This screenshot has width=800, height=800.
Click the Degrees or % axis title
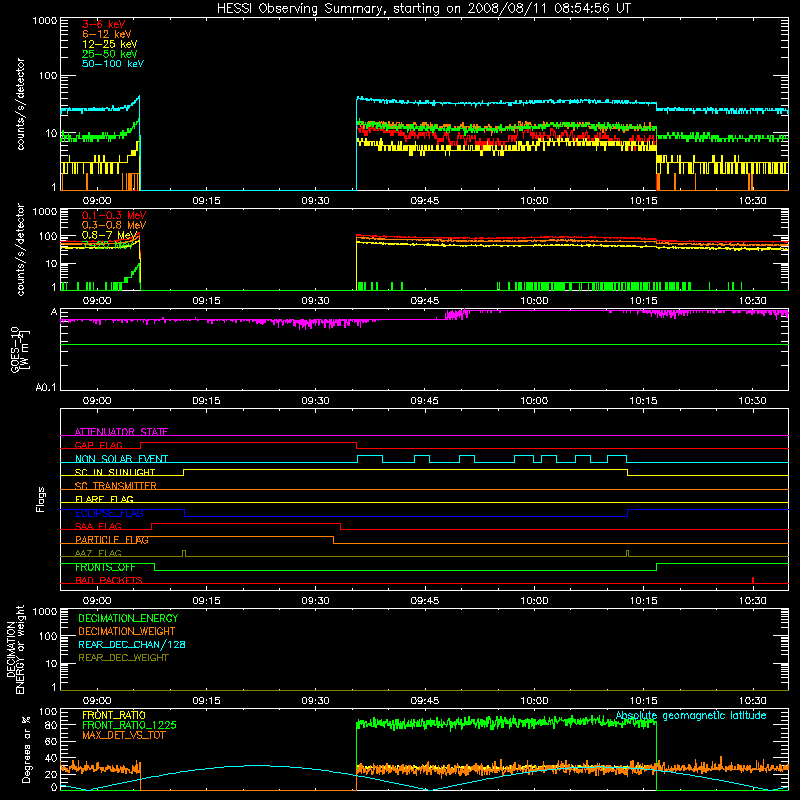pos(26,749)
